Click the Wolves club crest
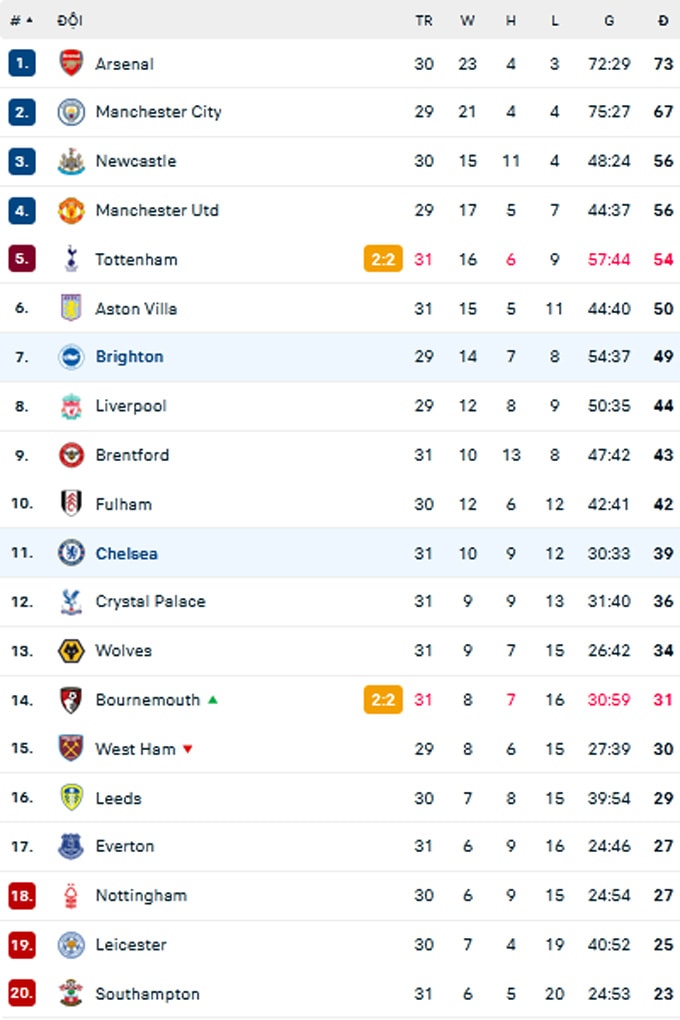Viewport: 680px width, 1020px height. click(x=71, y=651)
